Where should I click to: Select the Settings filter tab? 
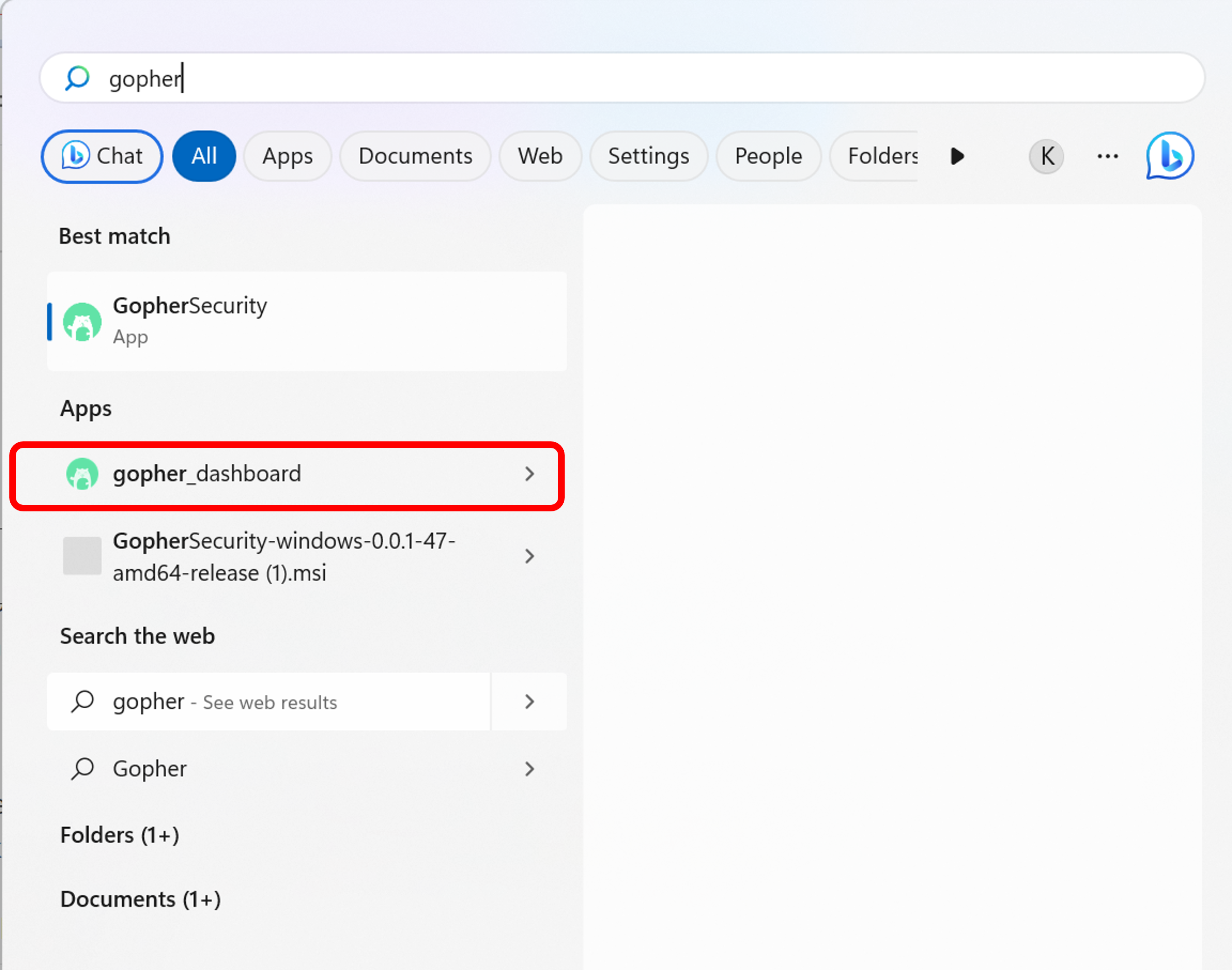pos(649,156)
